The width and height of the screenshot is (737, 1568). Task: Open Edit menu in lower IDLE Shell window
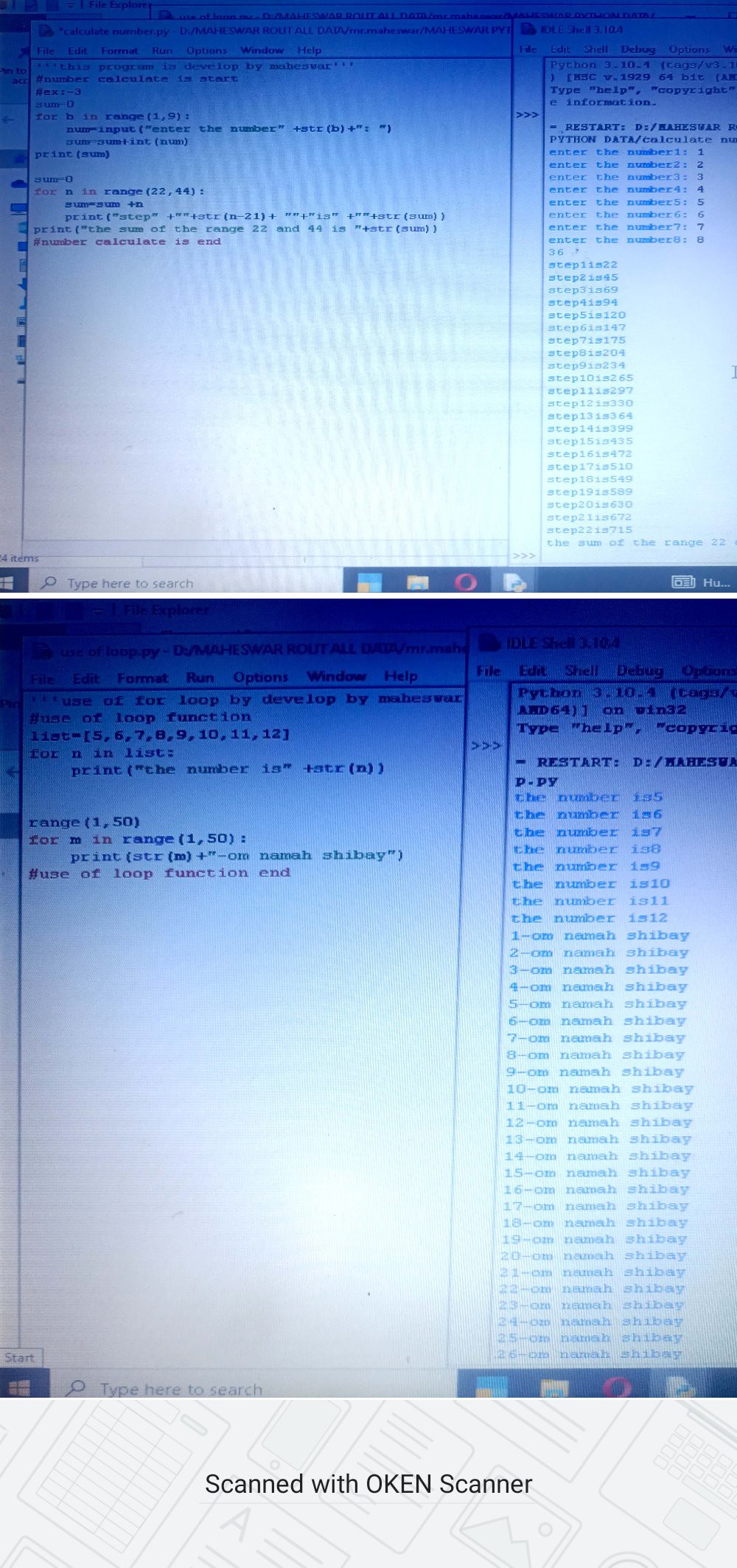tap(532, 671)
